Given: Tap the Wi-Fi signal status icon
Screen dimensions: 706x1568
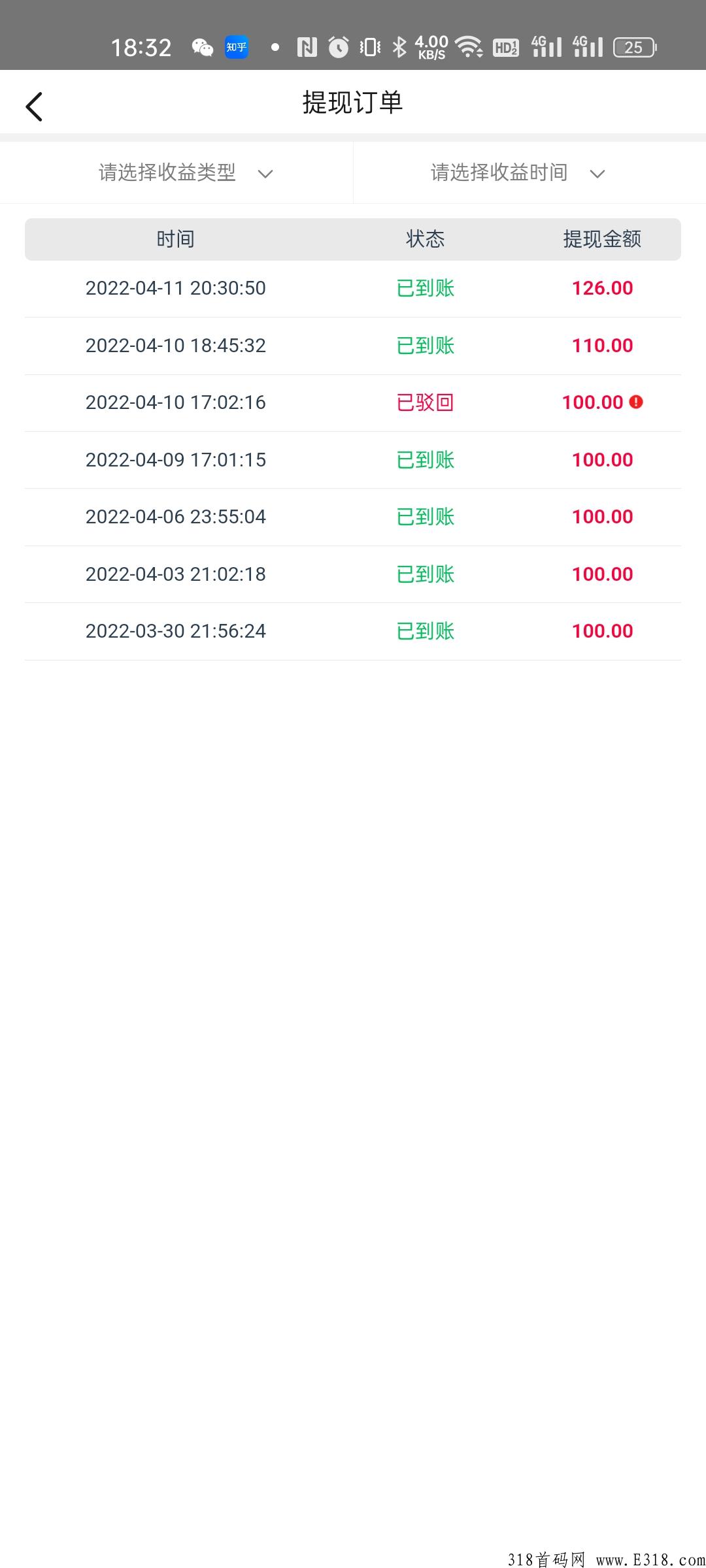Looking at the screenshot, I should coord(469,47).
